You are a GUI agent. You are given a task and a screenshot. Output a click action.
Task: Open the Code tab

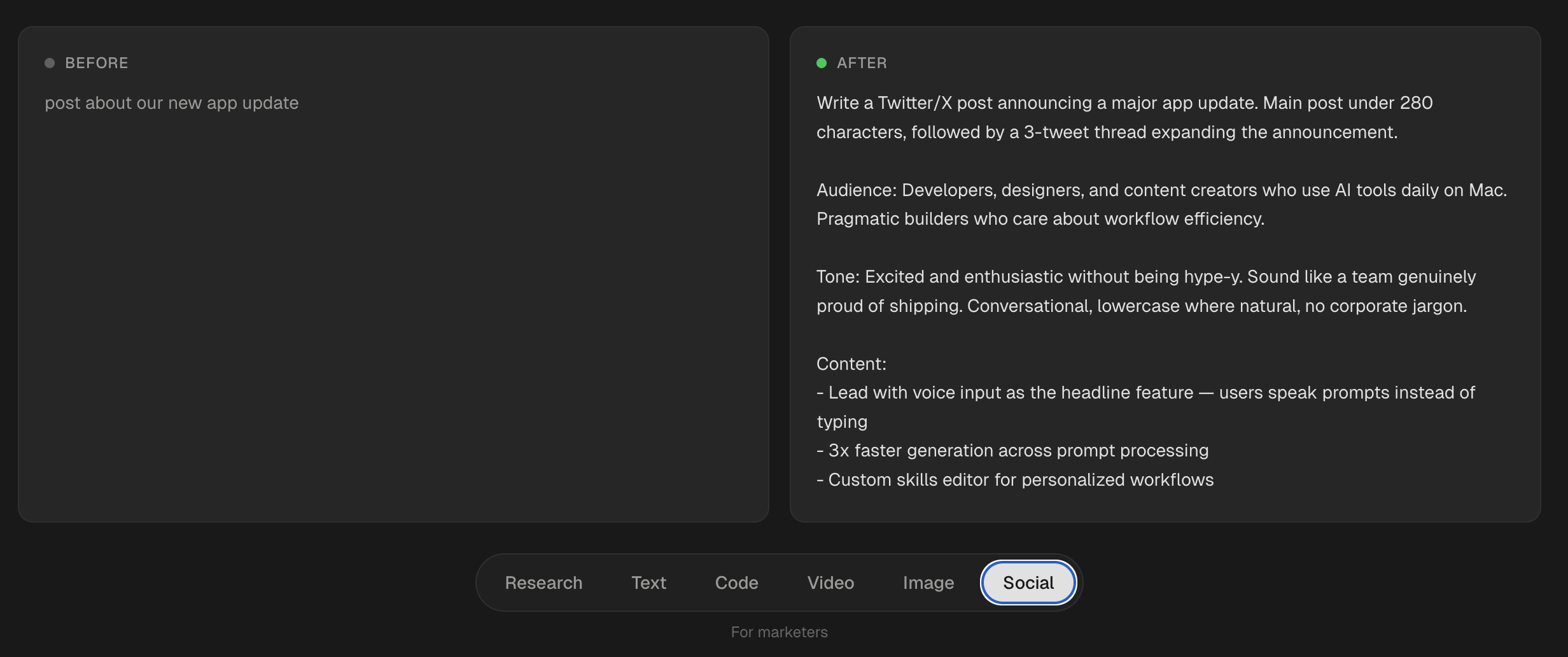[x=736, y=583]
